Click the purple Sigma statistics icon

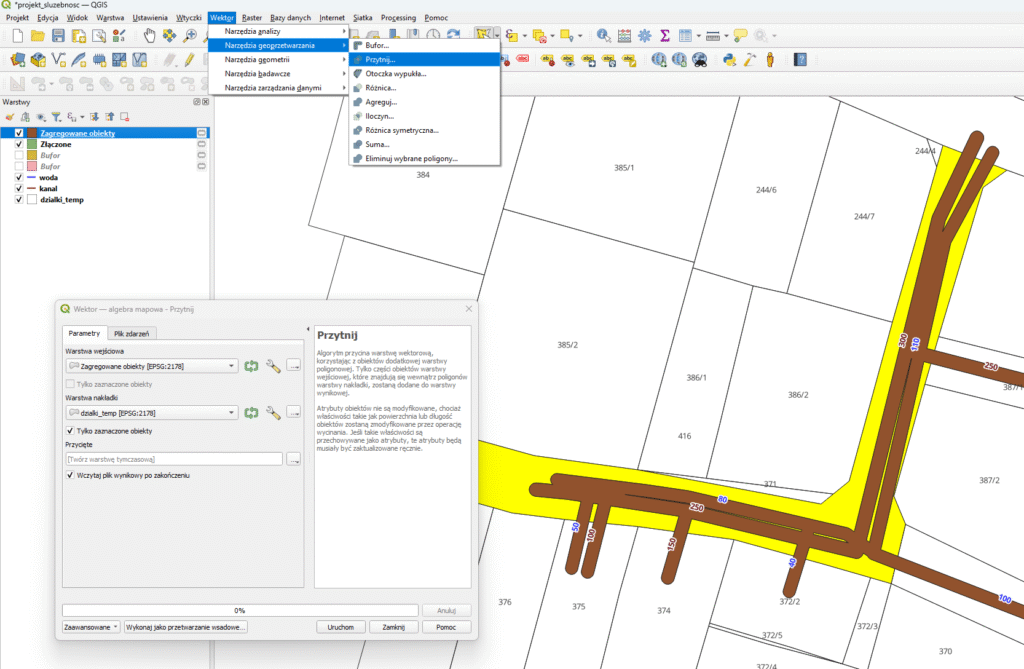pyautogui.click(x=664, y=35)
